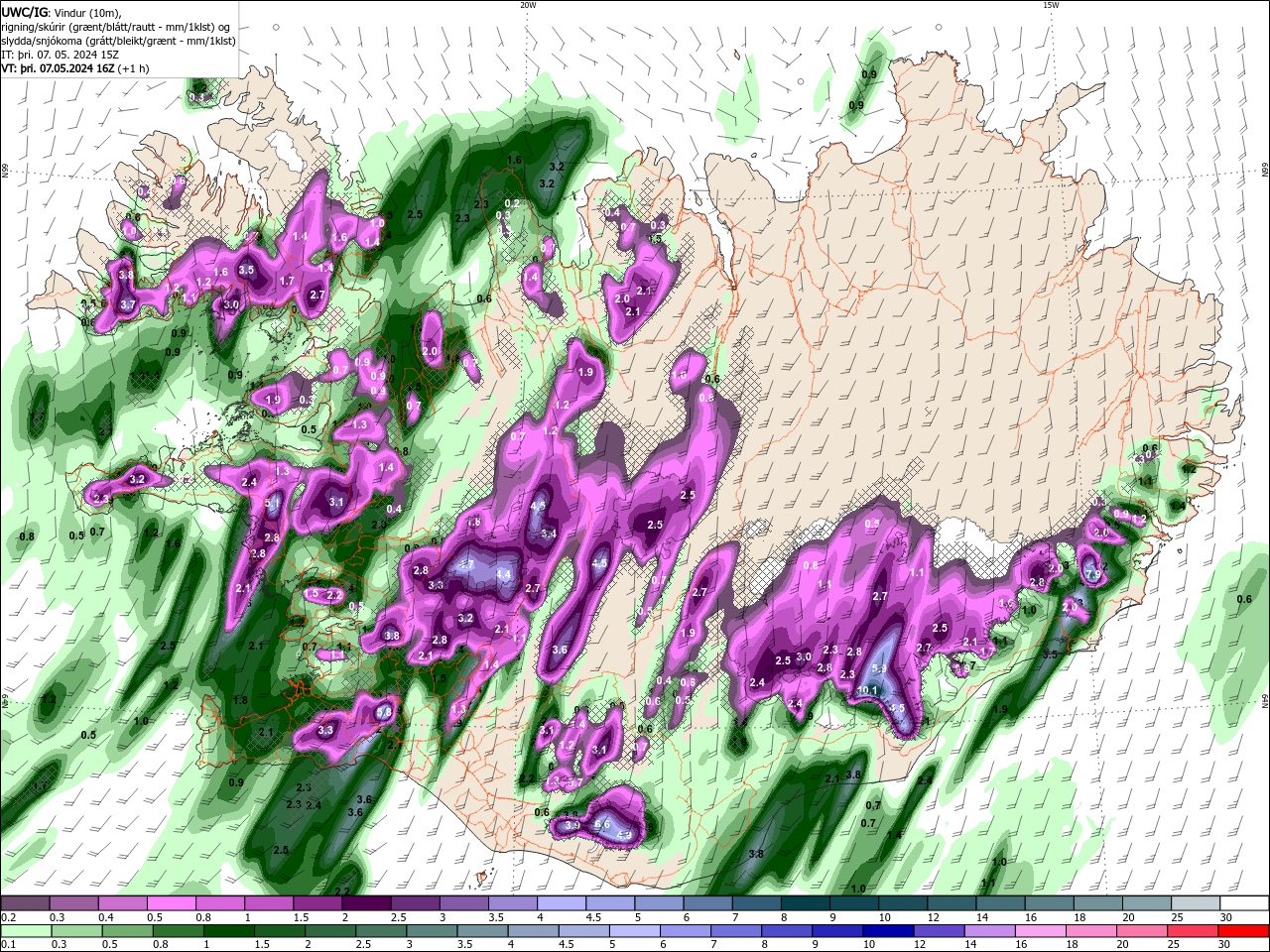Select upper snow-scale swatch labeled 0.4
This screenshot has width=1270, height=952.
pos(123,903)
